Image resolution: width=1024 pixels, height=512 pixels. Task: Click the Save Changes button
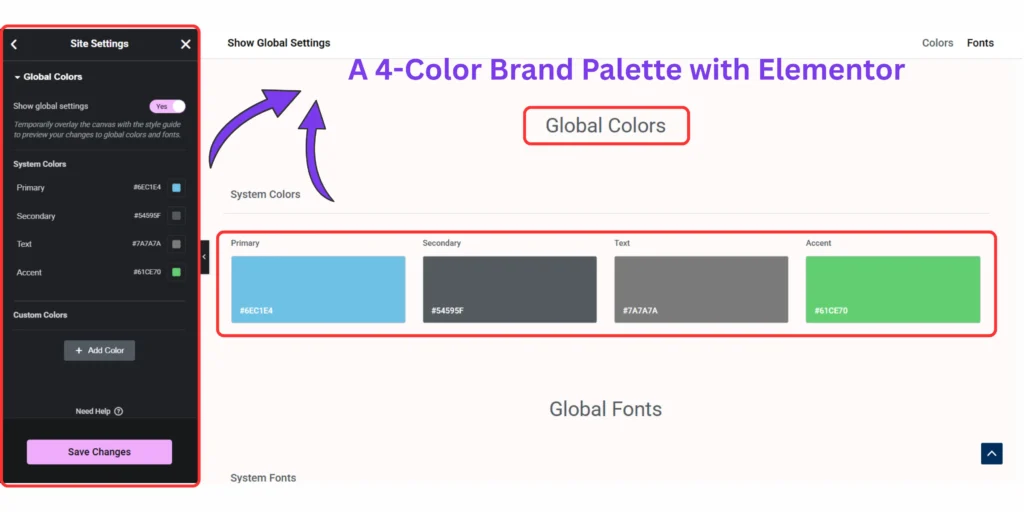[99, 452]
